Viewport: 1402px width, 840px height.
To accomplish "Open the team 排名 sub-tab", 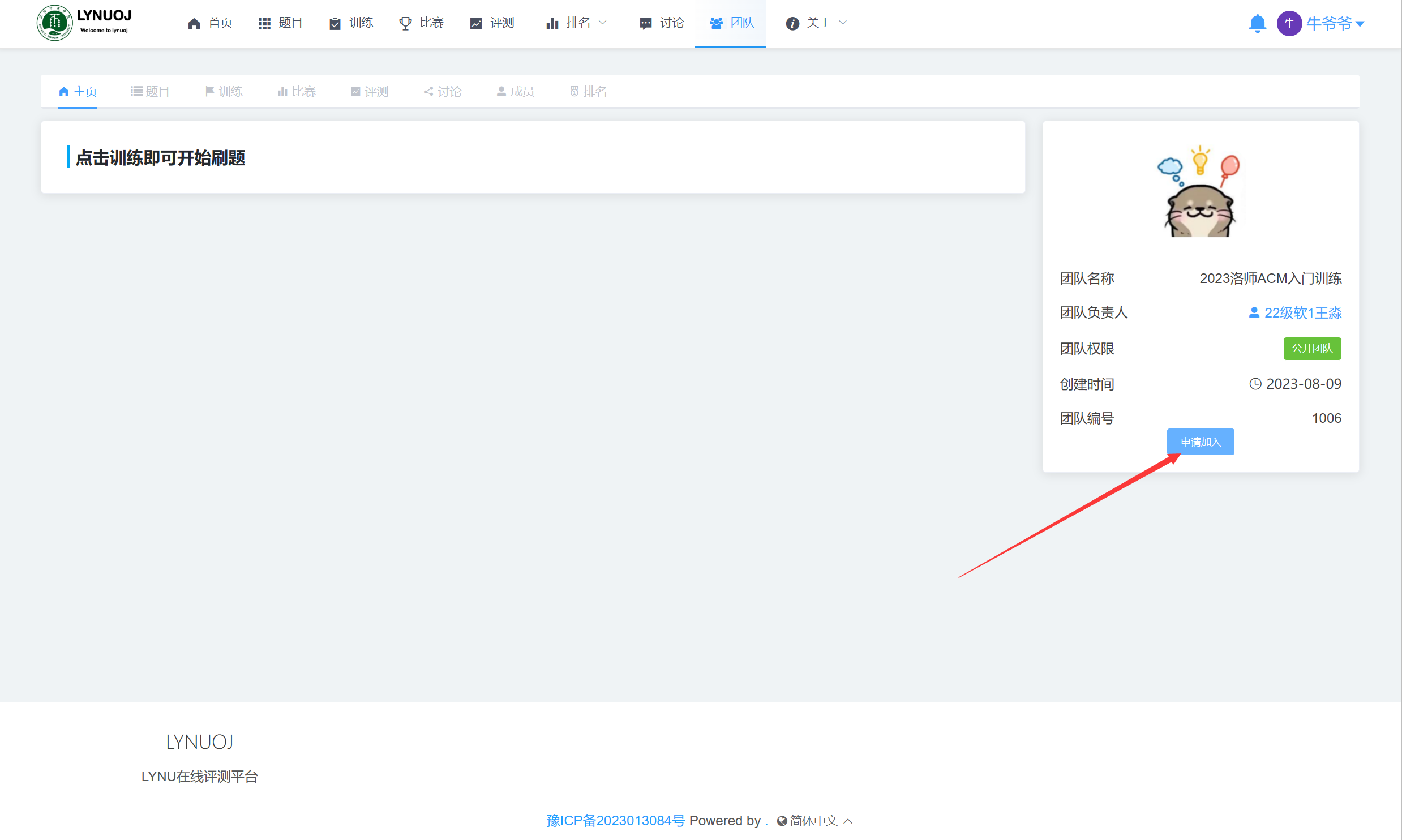I will point(589,92).
